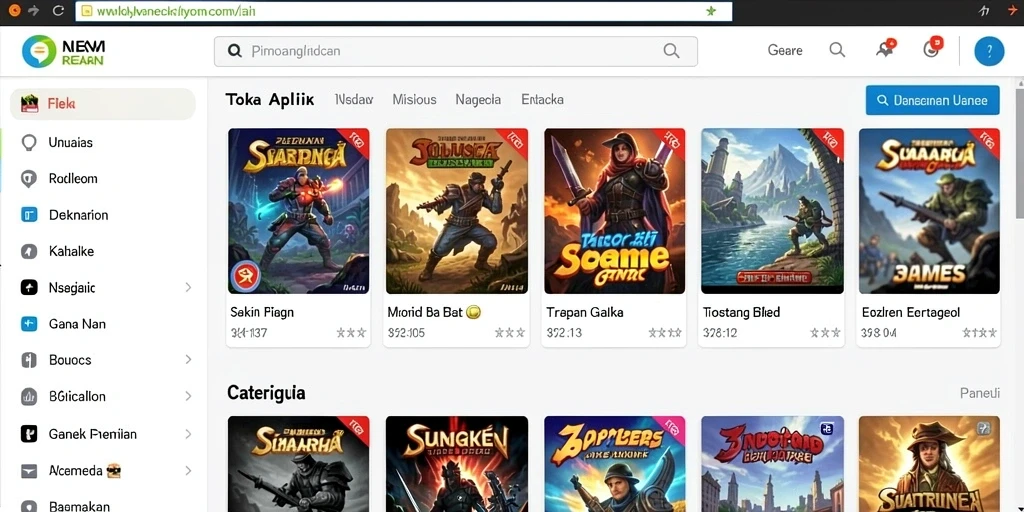Click the Unuaias bulb icon

pos(29,142)
